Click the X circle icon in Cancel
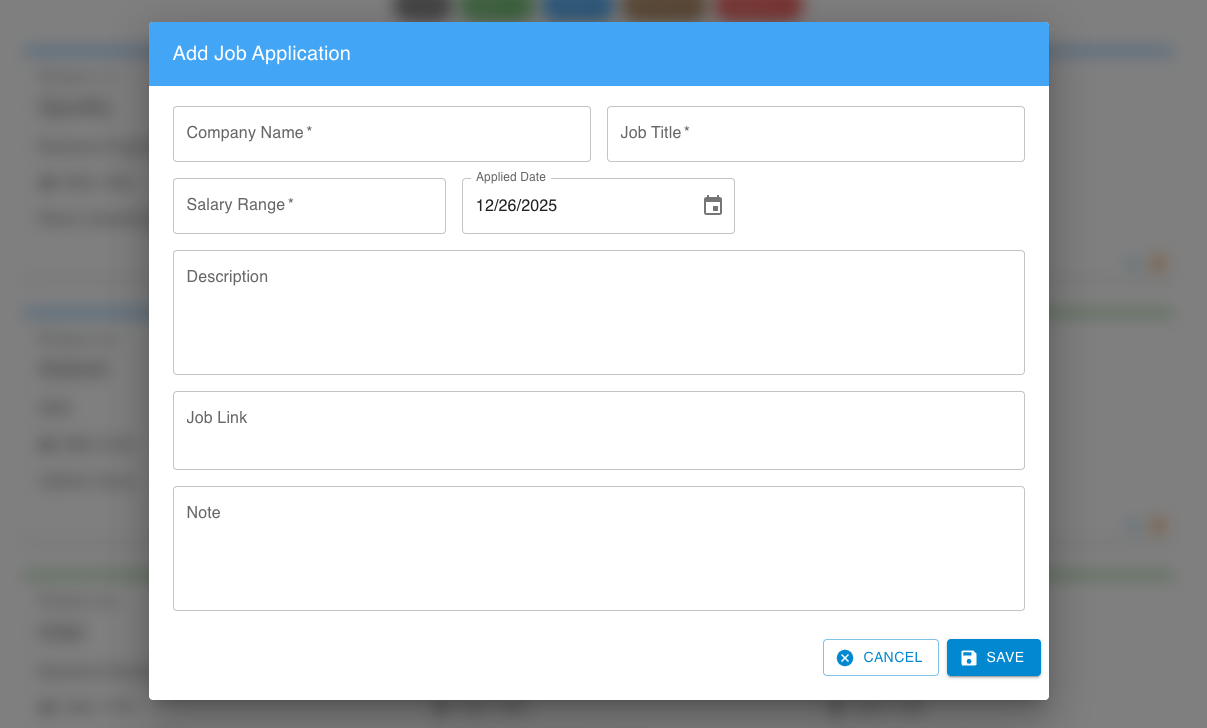 (845, 657)
